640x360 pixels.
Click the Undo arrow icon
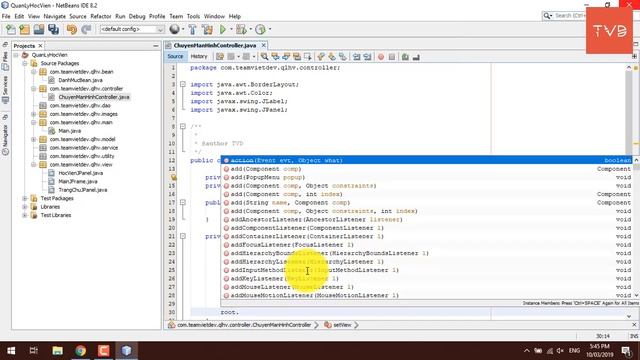72,29
